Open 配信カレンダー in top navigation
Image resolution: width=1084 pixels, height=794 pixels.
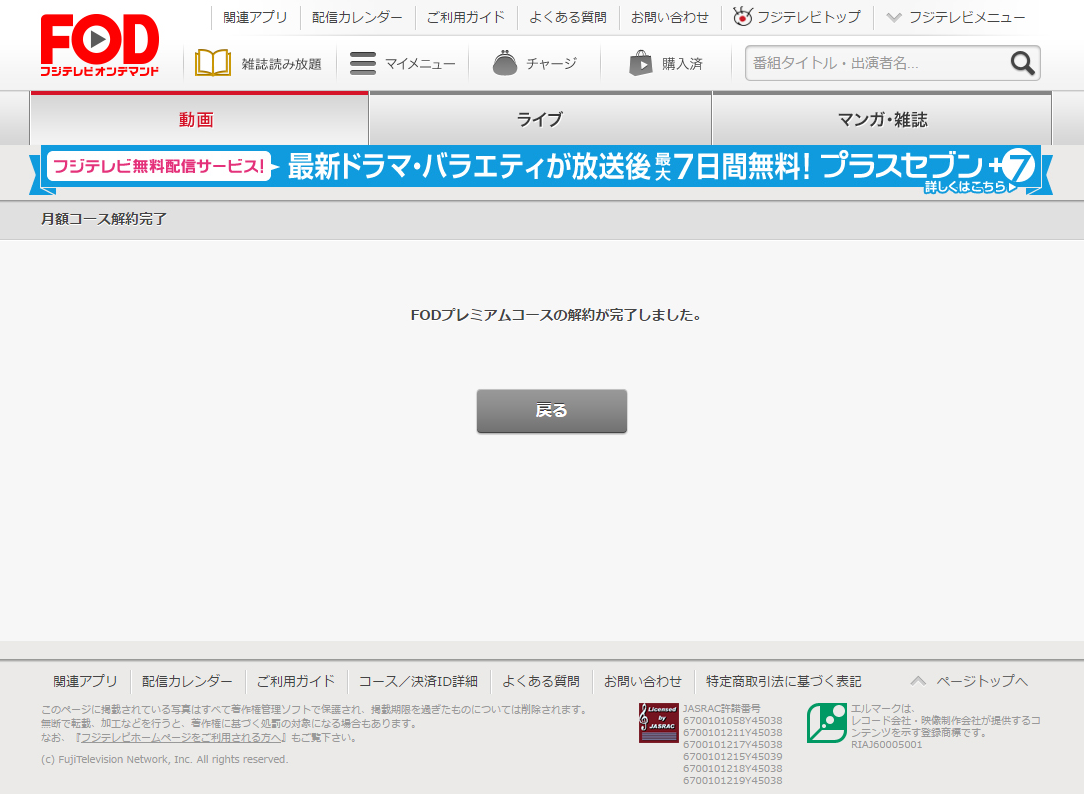tap(357, 17)
